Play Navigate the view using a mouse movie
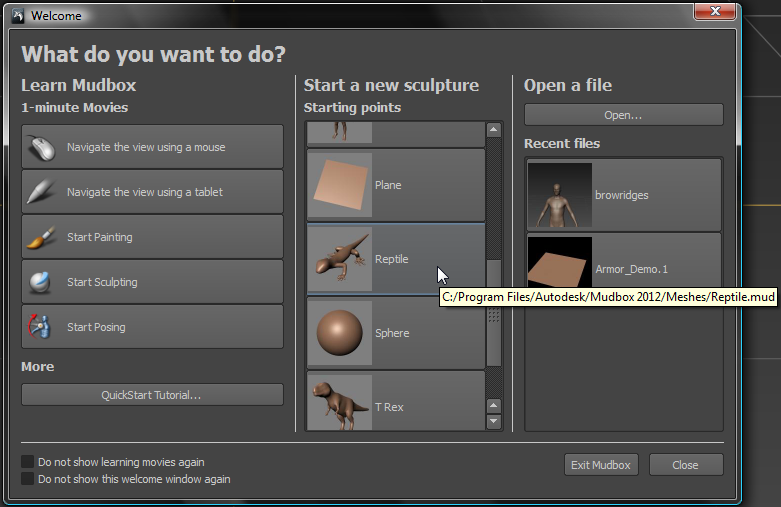 152,147
